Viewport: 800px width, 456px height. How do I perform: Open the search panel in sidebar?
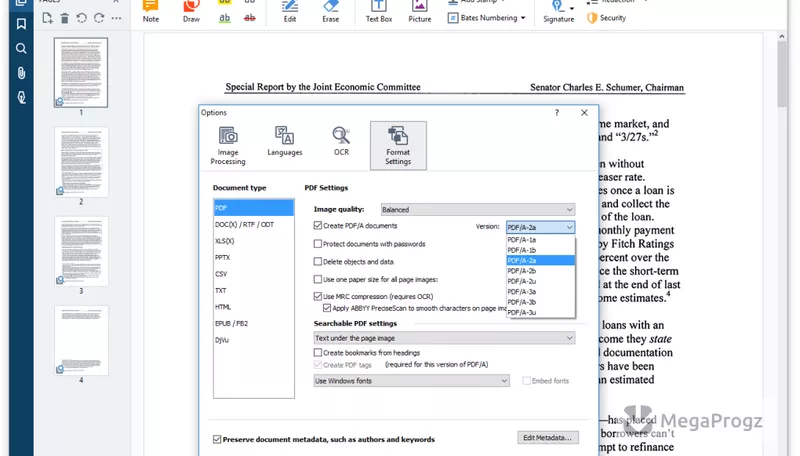[21, 48]
